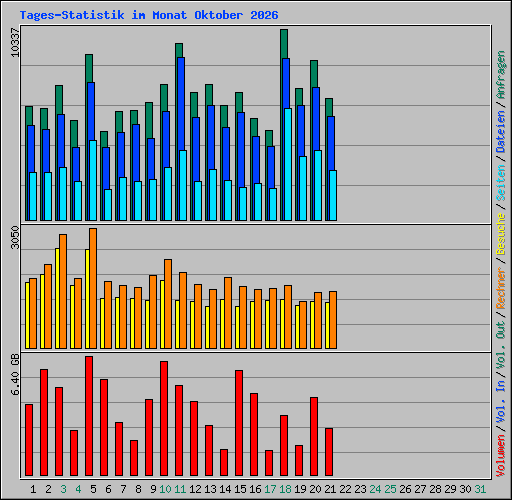Viewport: 512px width, 500px height.
Task: Click green day '31' on the x-axis
Action: [x=480, y=489]
